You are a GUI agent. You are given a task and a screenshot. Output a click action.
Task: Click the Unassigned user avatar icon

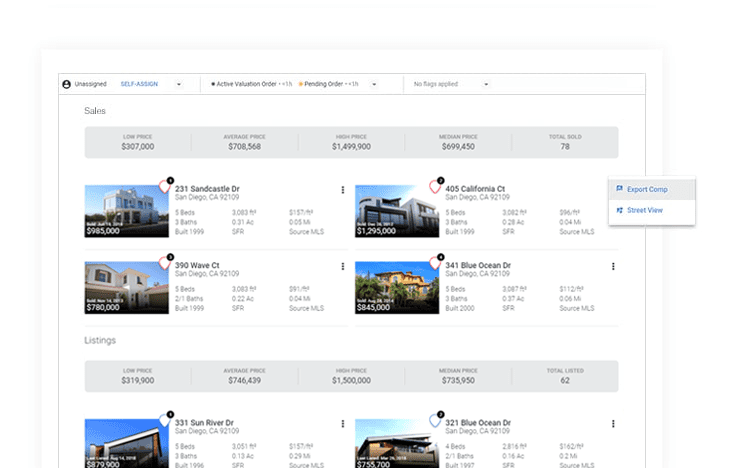pyautogui.click(x=66, y=84)
